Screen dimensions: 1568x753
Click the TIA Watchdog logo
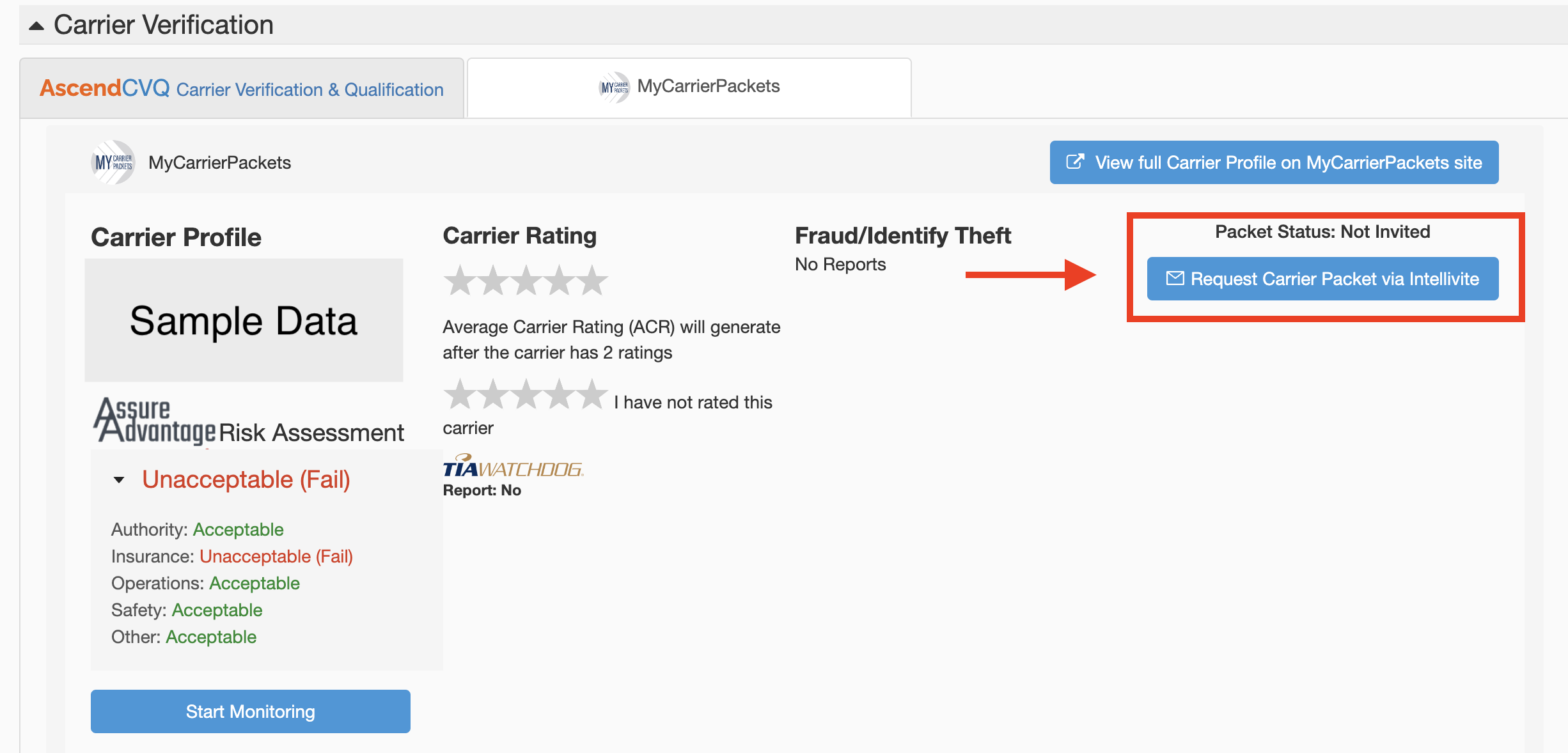coord(514,467)
